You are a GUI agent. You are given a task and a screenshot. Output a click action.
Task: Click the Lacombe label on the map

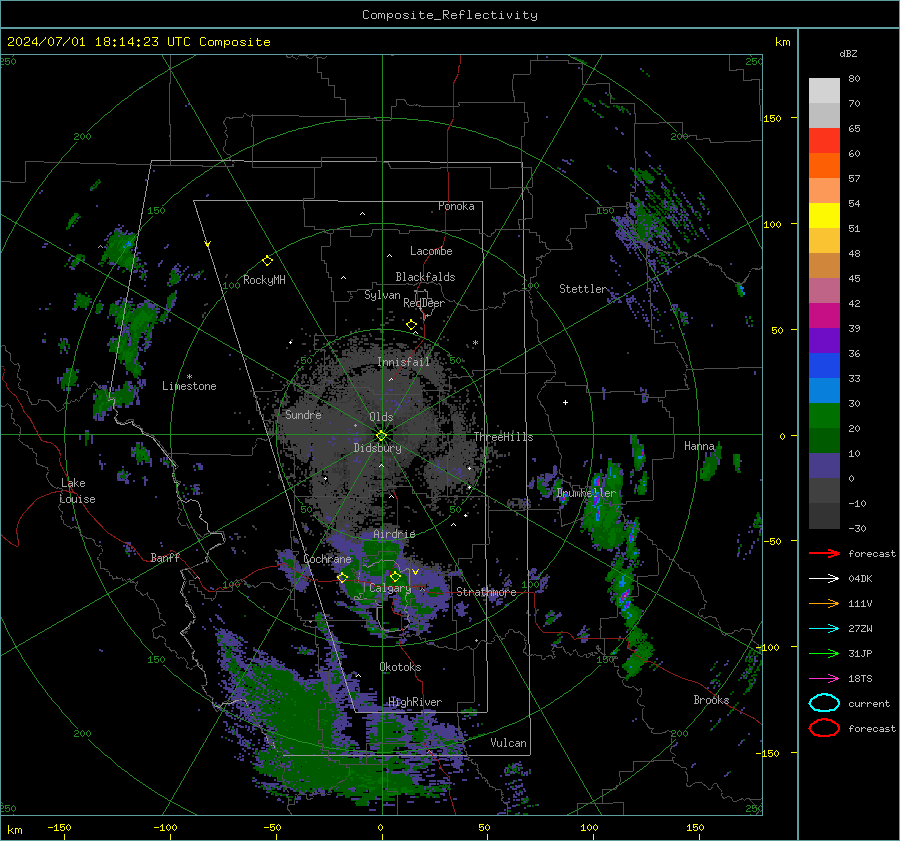point(431,251)
